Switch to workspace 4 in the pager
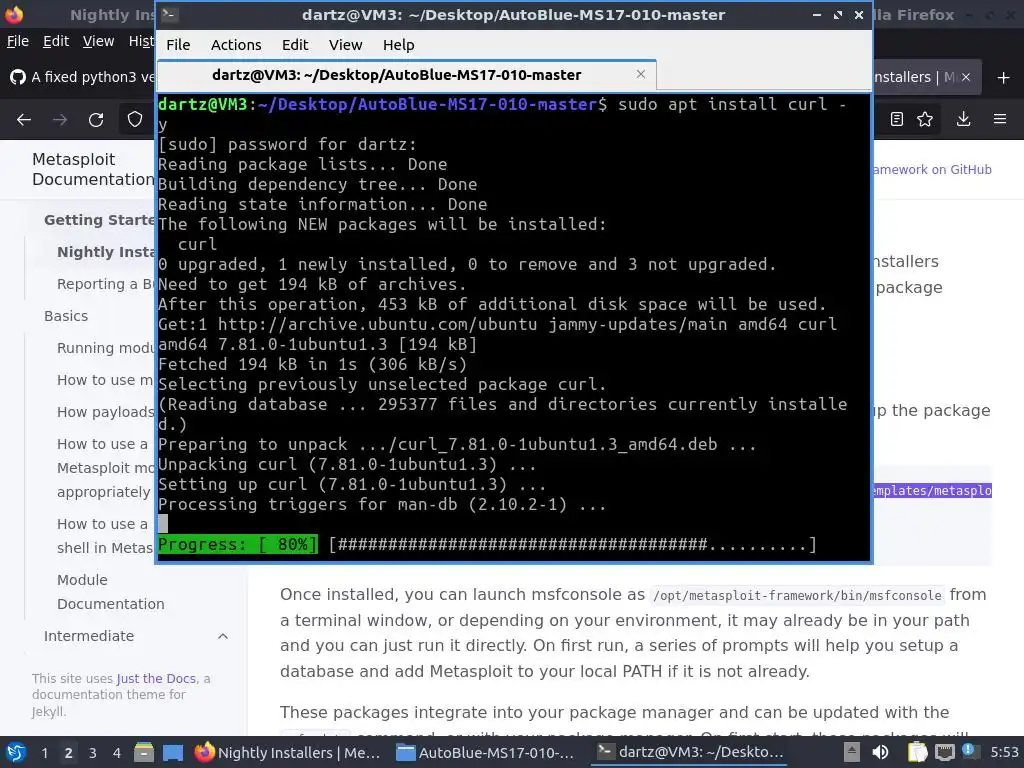 tap(116, 753)
